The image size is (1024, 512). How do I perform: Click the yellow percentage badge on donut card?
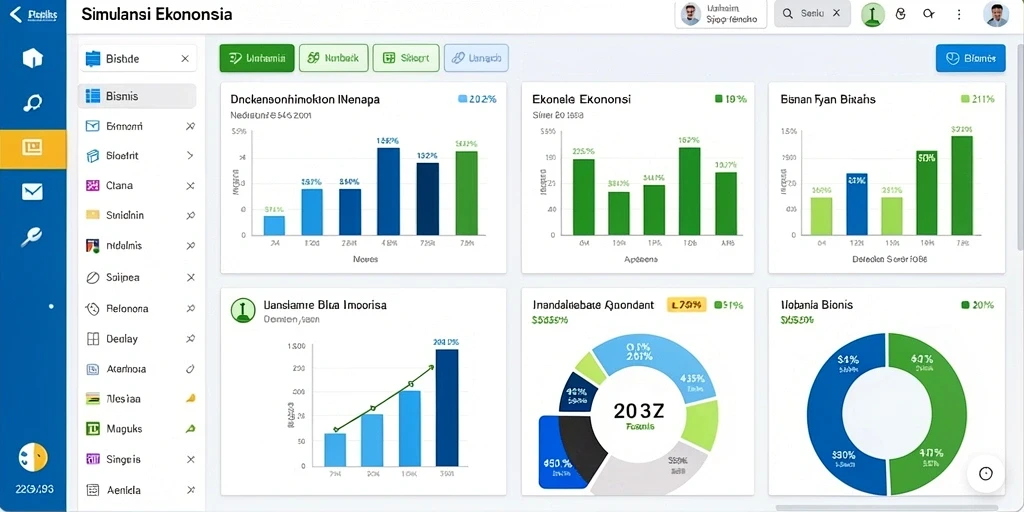[686, 304]
